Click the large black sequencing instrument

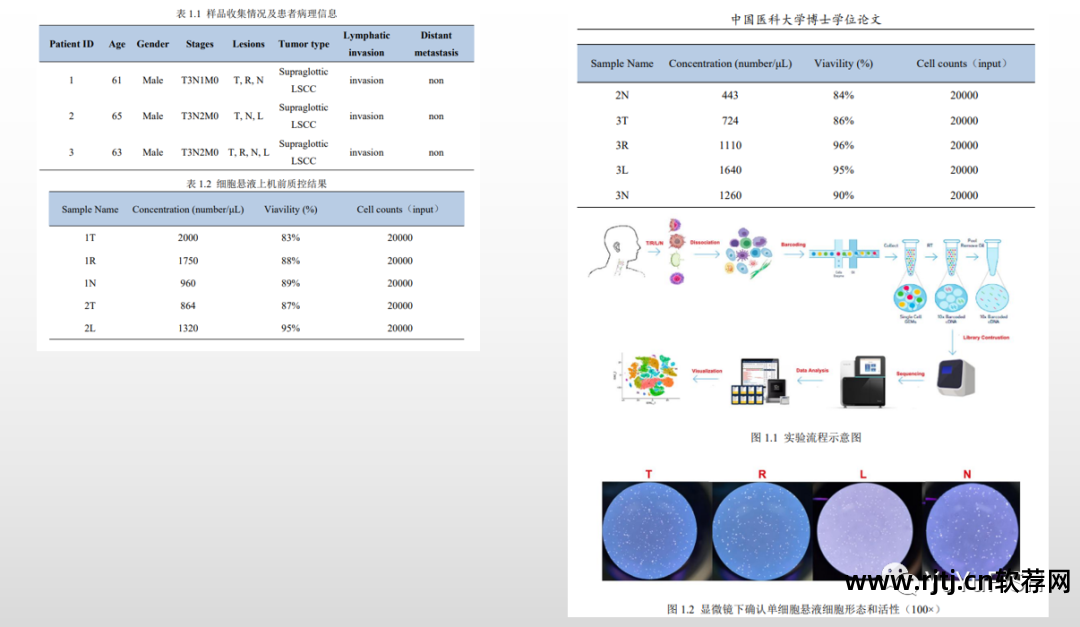click(861, 380)
